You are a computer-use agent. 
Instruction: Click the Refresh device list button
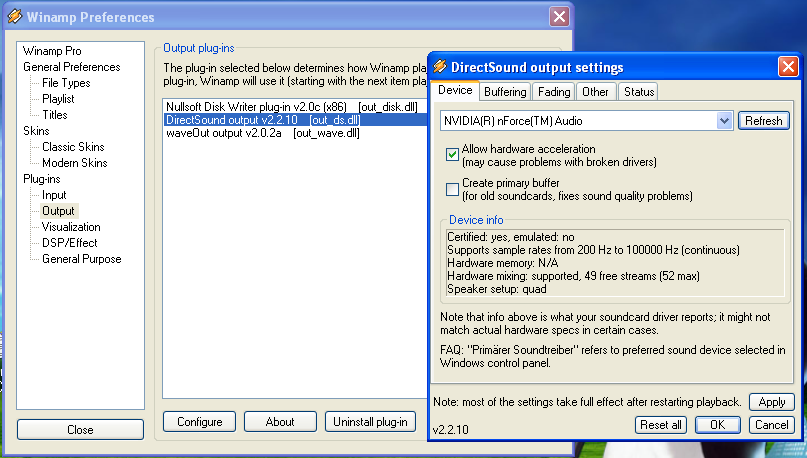764,121
